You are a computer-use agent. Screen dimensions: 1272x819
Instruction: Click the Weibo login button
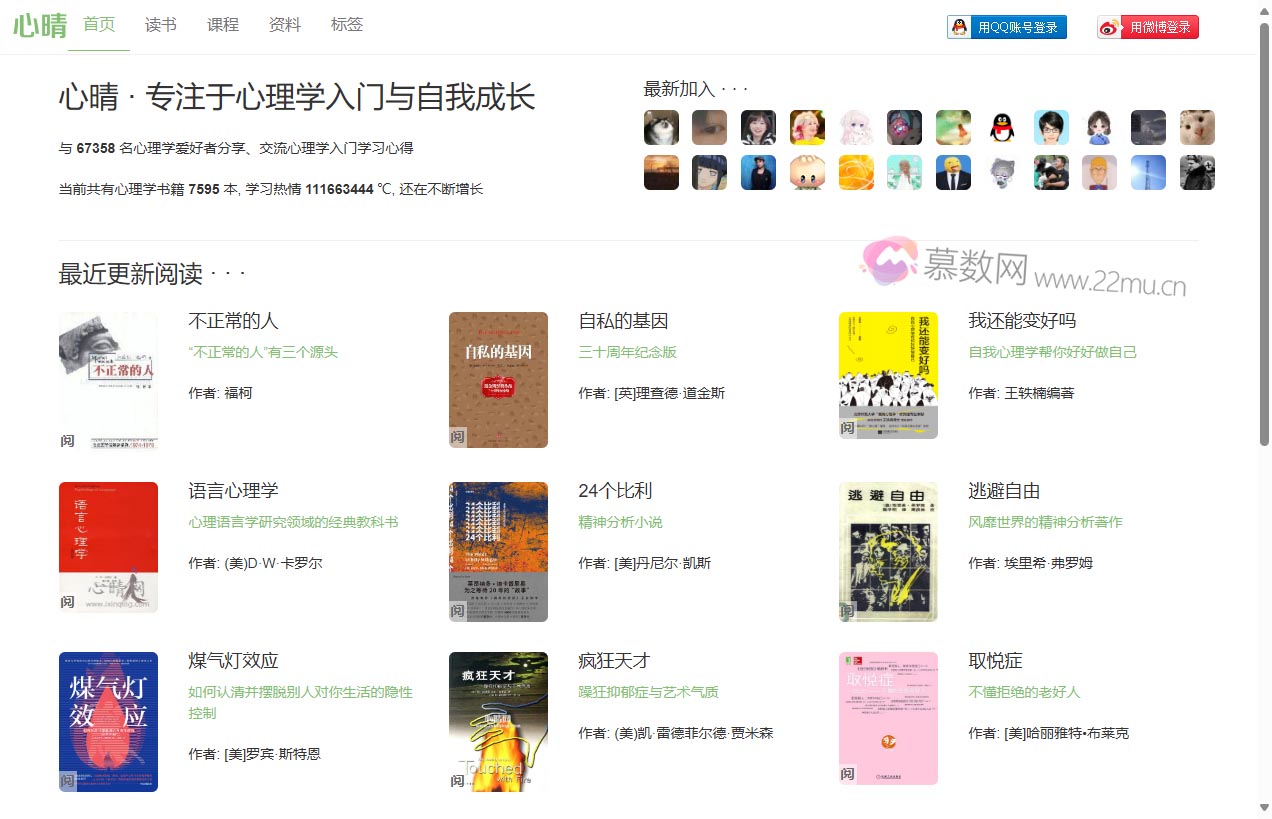(1148, 27)
